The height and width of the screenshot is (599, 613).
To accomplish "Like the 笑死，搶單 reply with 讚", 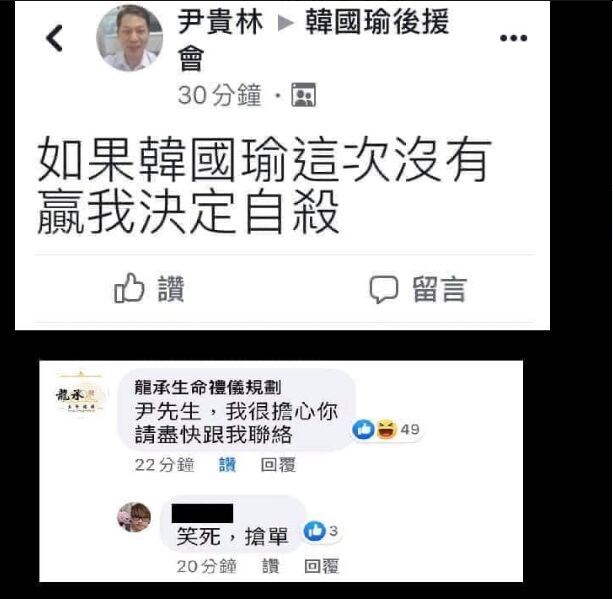I will click(x=270, y=566).
